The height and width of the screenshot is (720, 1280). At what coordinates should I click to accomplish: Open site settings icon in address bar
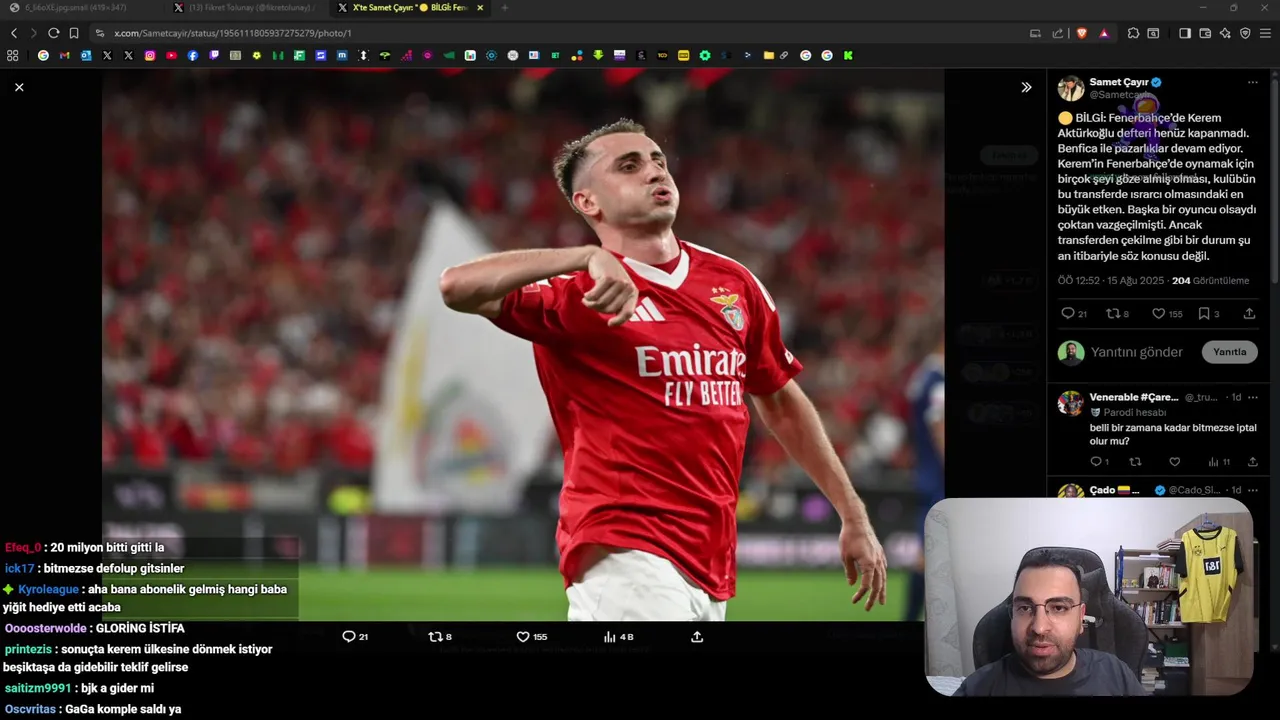(x=99, y=33)
